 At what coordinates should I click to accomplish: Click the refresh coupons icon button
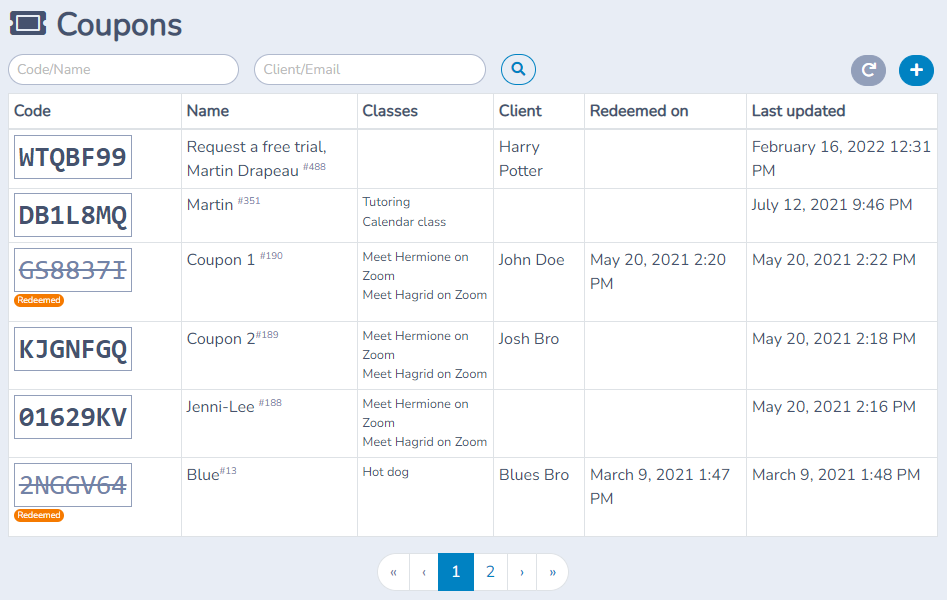pyautogui.click(x=868, y=70)
